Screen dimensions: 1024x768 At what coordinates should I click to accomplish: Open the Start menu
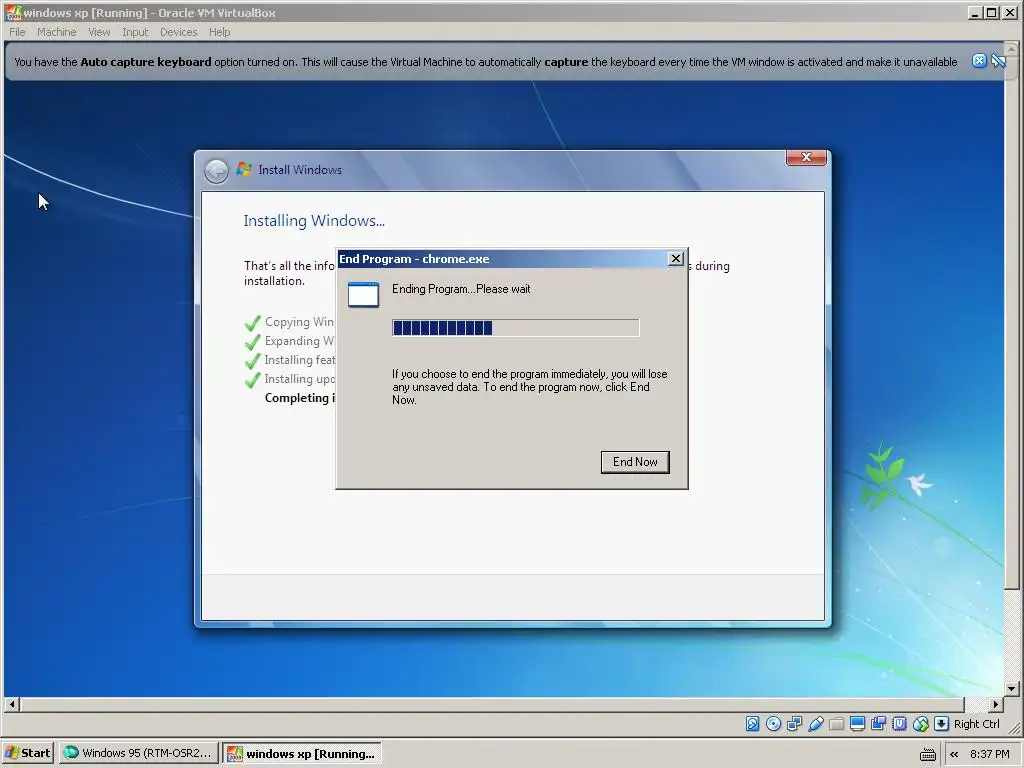[28, 753]
